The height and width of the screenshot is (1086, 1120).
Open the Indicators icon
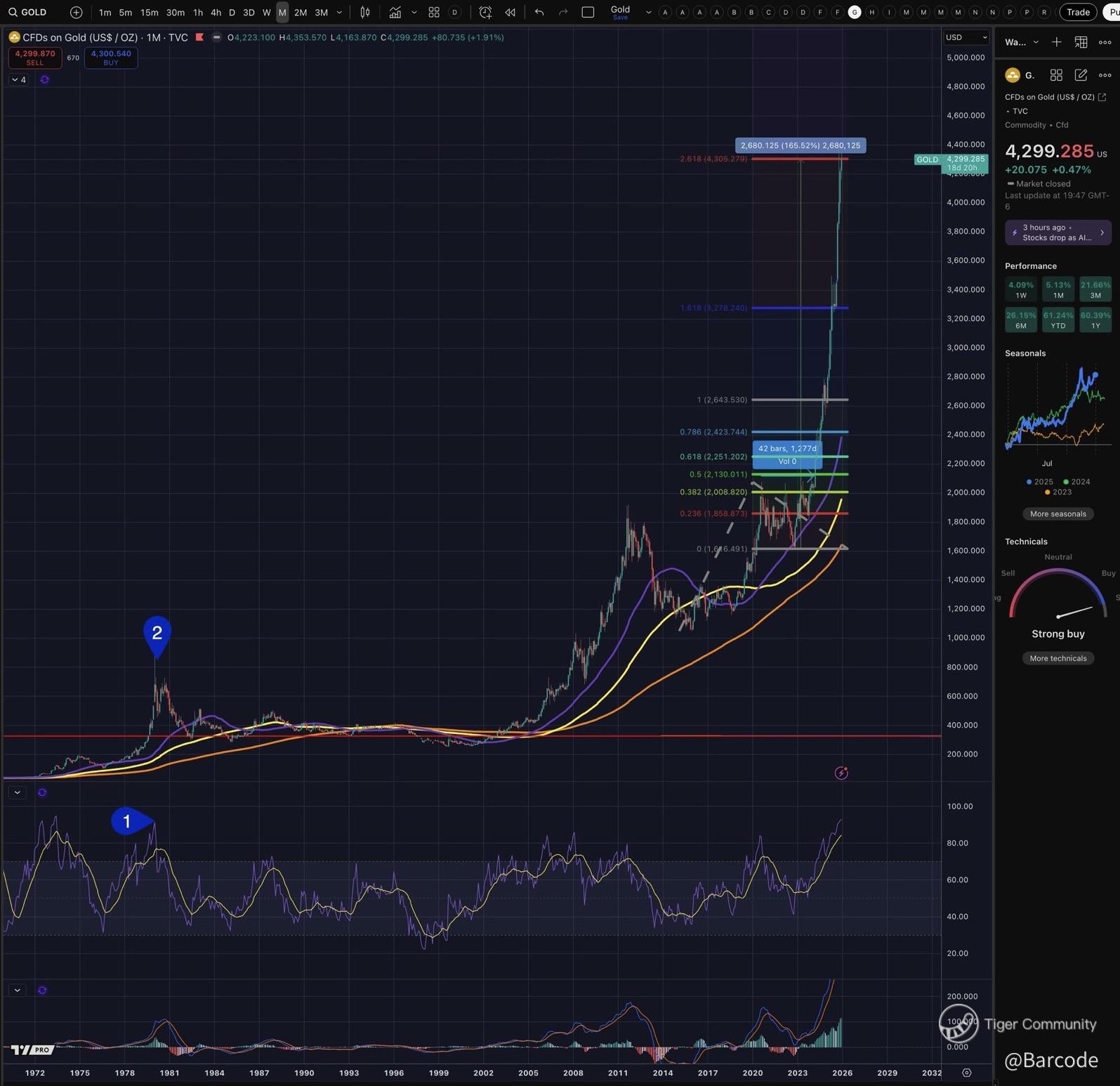click(x=395, y=12)
